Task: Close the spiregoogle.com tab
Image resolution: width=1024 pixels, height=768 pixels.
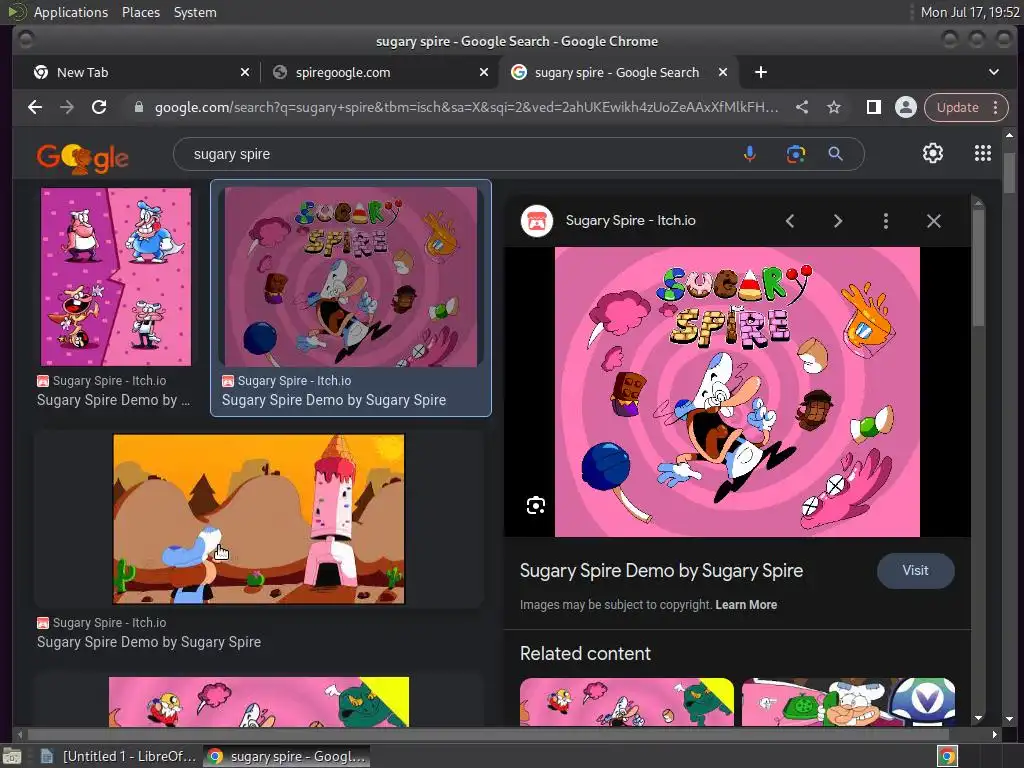Action: pos(484,72)
